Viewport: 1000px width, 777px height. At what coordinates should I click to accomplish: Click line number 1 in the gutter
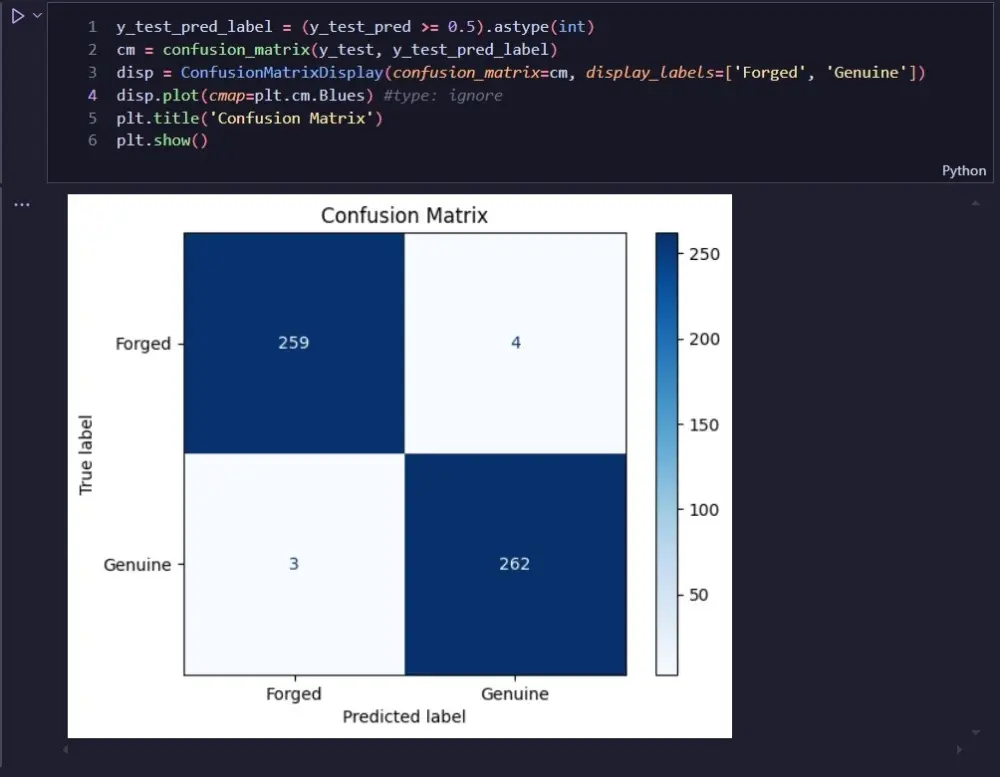tap(92, 26)
